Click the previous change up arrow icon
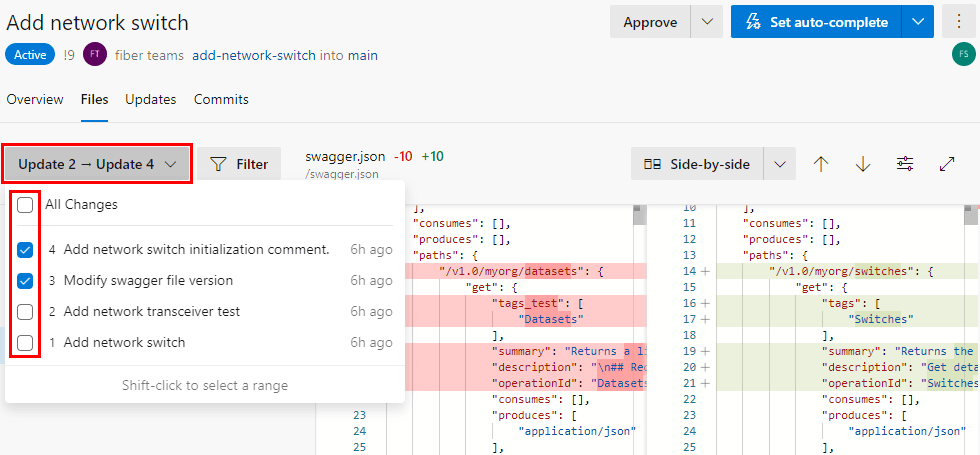 click(x=821, y=164)
